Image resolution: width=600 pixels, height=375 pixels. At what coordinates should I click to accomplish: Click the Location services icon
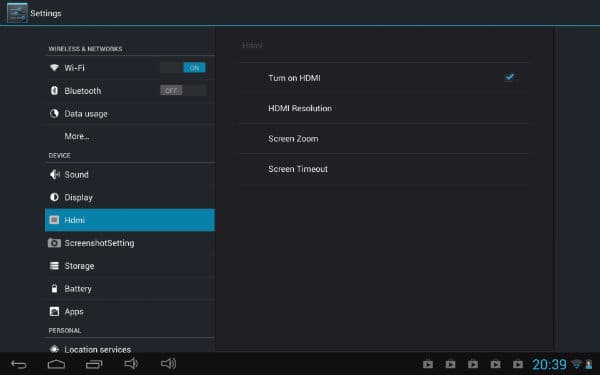pyautogui.click(x=54, y=349)
